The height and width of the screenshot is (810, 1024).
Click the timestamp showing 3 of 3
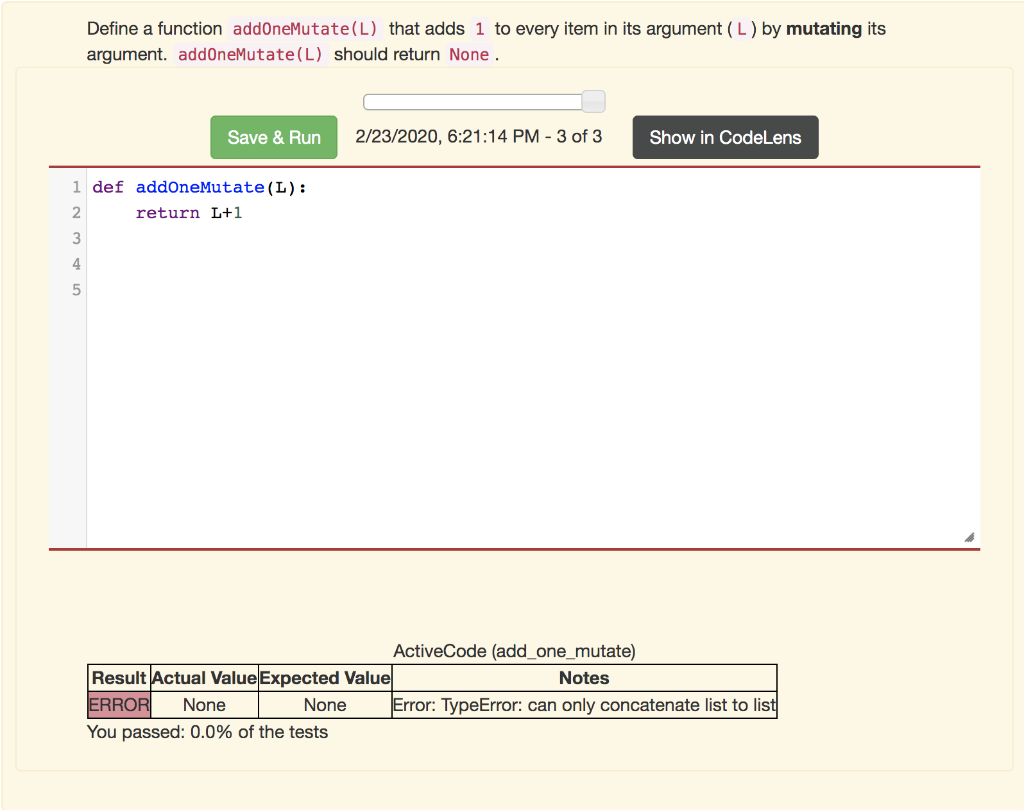pos(477,136)
